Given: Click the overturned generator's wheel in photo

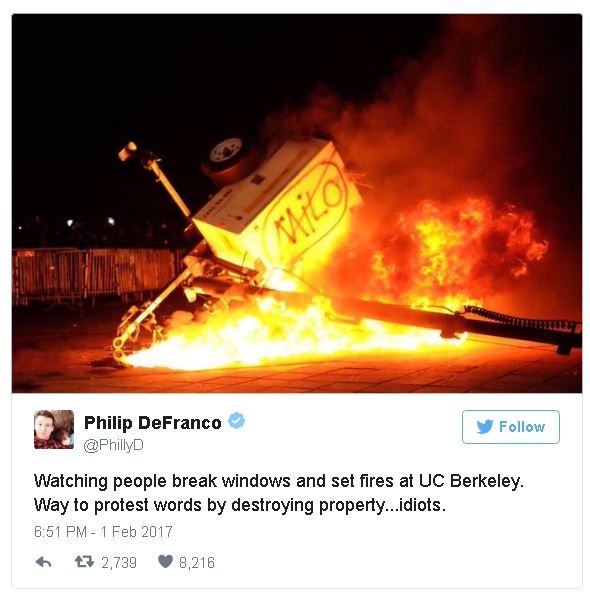Looking at the screenshot, I should click(226, 155).
